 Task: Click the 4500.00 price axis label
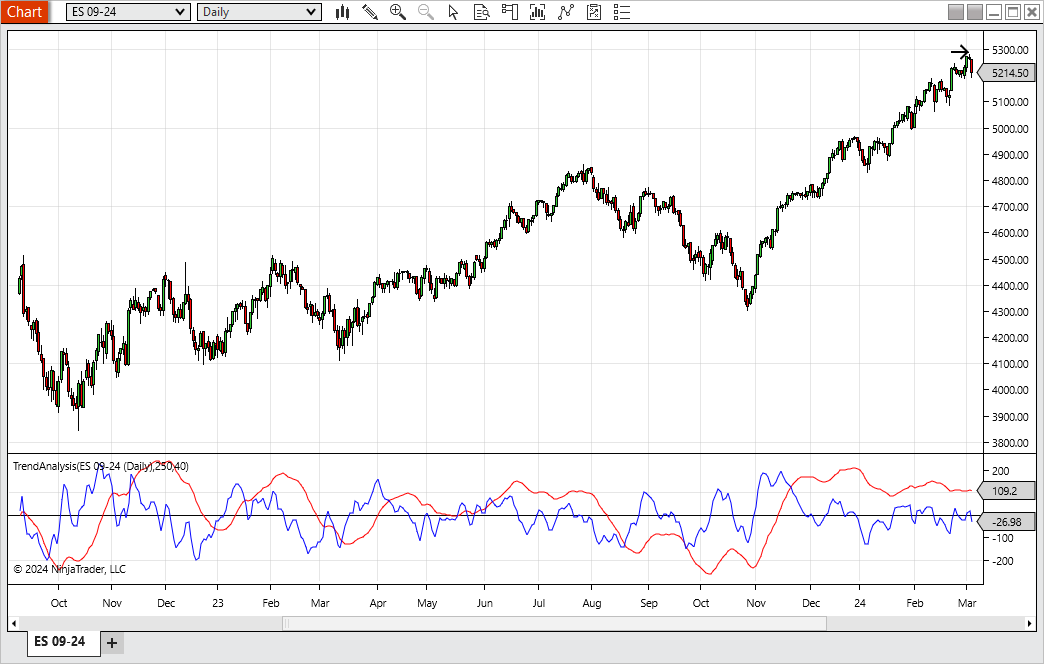pos(1010,260)
